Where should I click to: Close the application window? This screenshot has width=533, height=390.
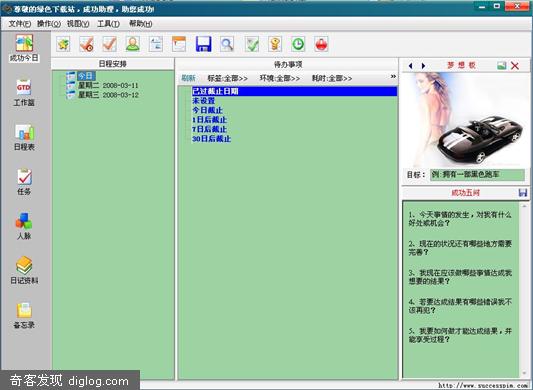point(517,6)
